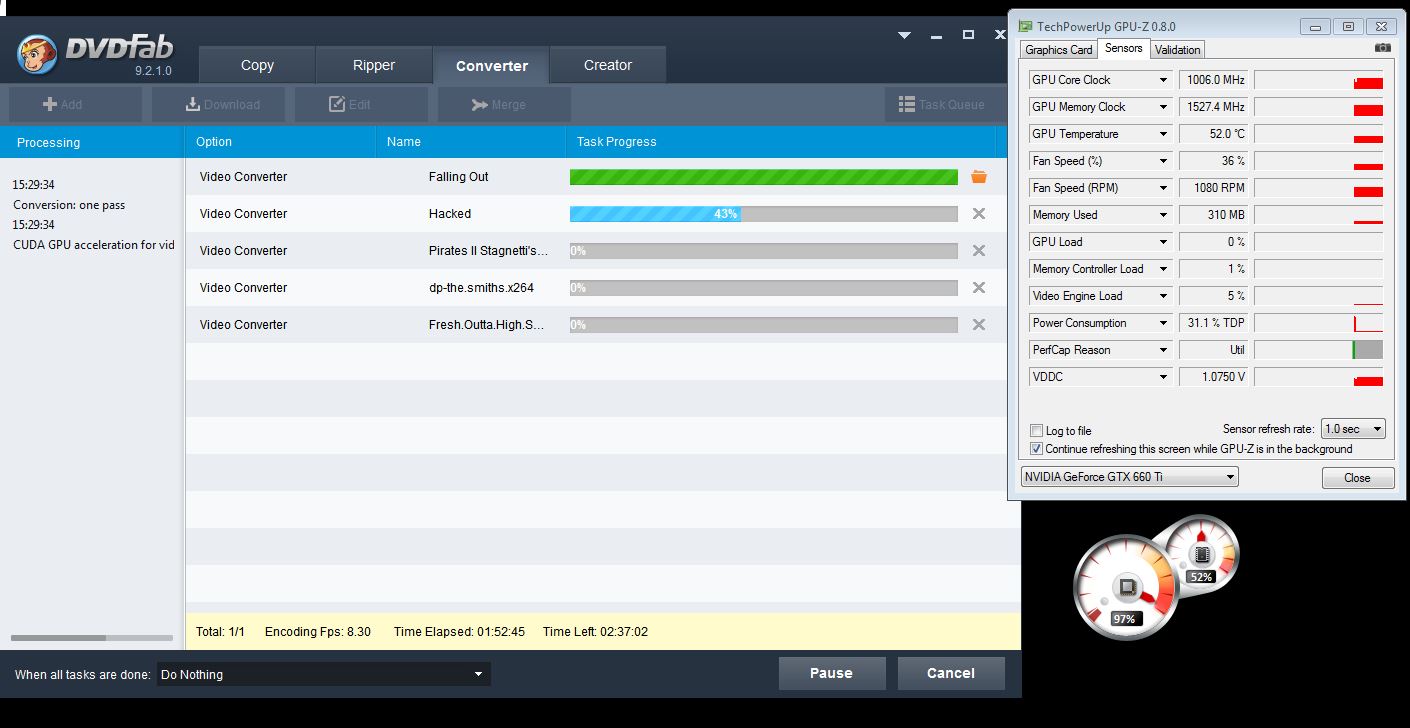Click the DVDFab monkey logo

click(x=36, y=55)
